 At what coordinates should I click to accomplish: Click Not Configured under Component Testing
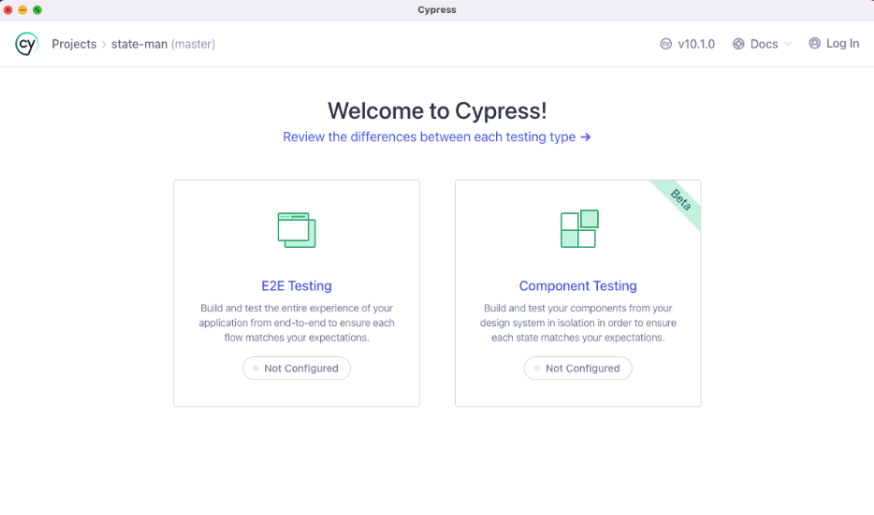click(578, 368)
